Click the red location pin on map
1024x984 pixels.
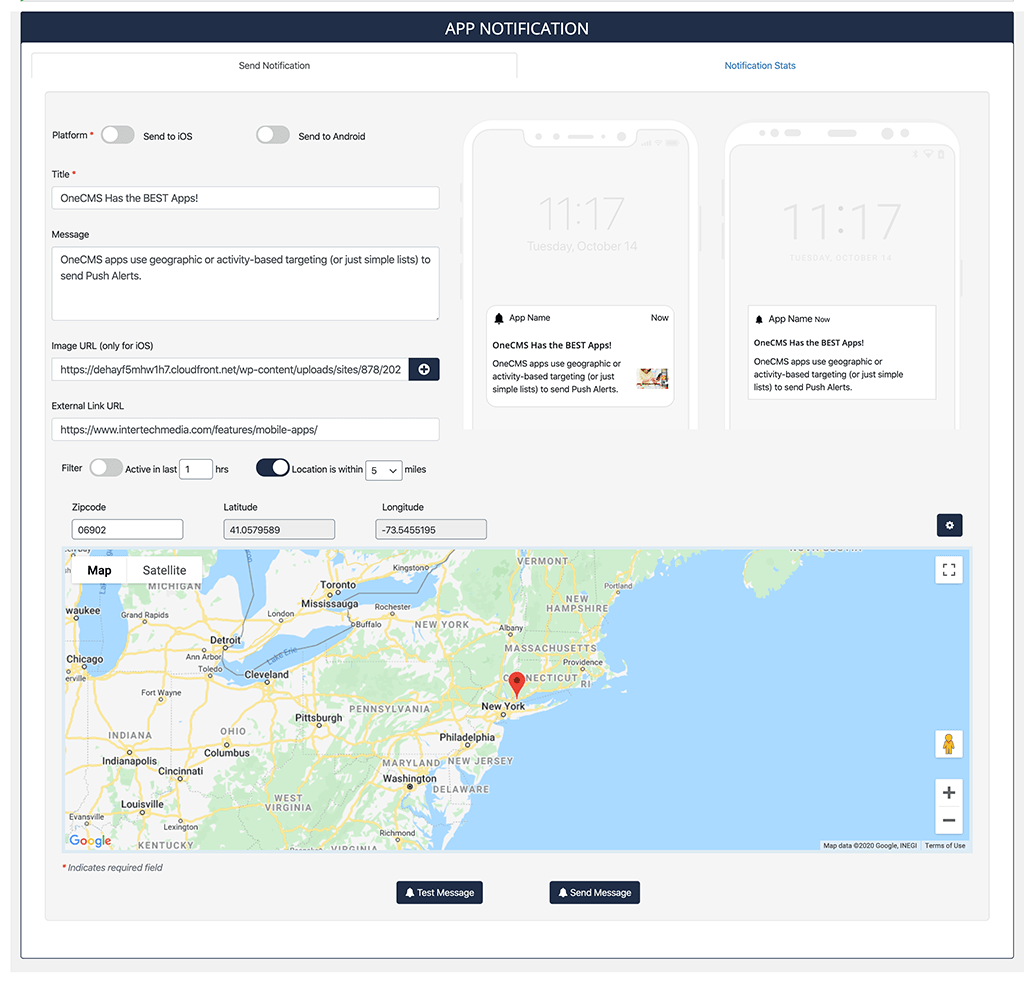pyautogui.click(x=517, y=685)
